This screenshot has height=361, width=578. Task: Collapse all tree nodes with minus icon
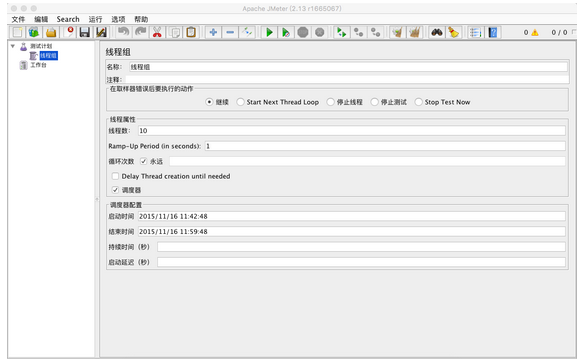[230, 32]
